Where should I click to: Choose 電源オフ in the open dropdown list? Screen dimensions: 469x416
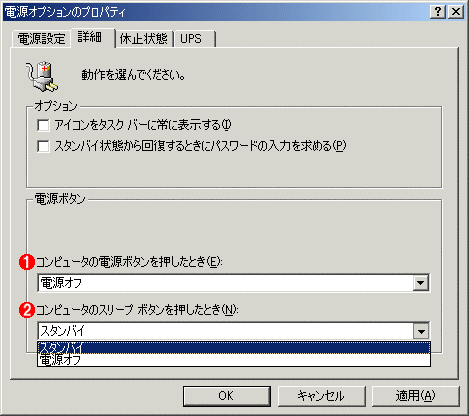click(234, 360)
